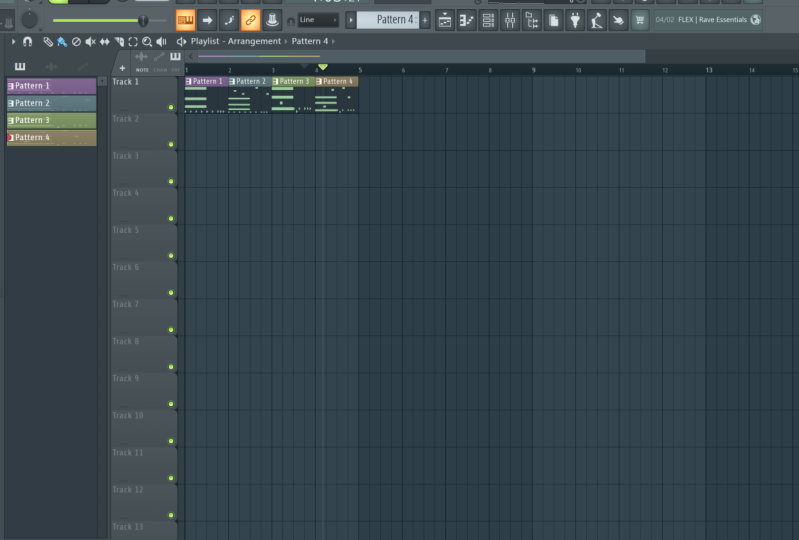This screenshot has width=799, height=540.
Task: Select the dashed-square Select tool
Action: point(133,42)
